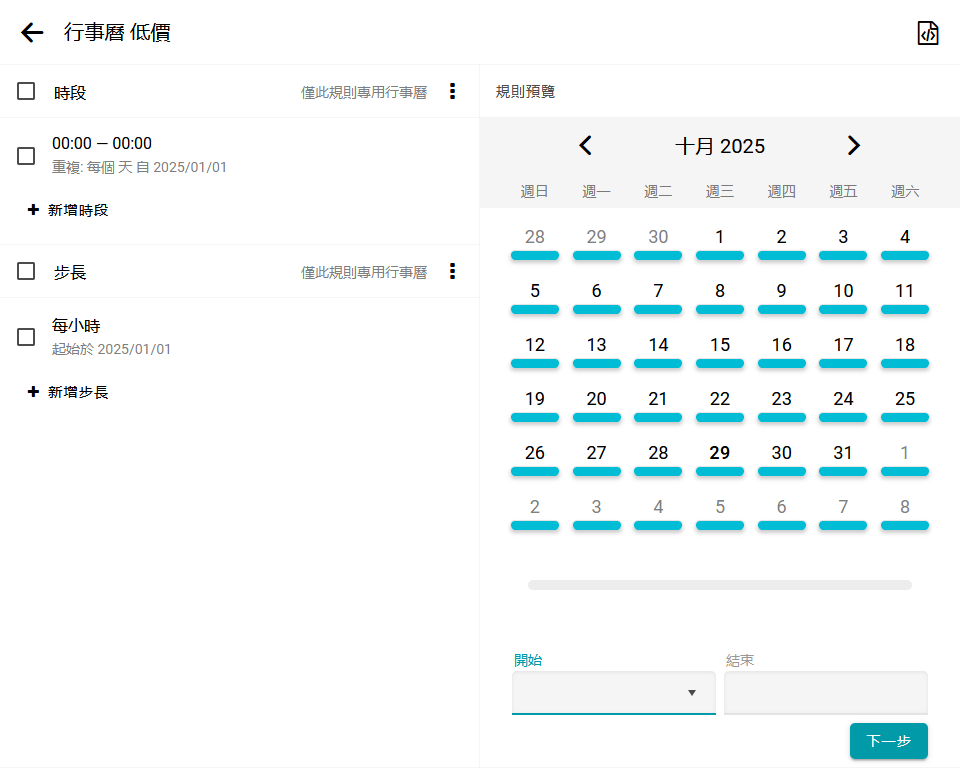Check the 00:00 — 00:00 time slot
This screenshot has height=781, width=960.
click(26, 156)
